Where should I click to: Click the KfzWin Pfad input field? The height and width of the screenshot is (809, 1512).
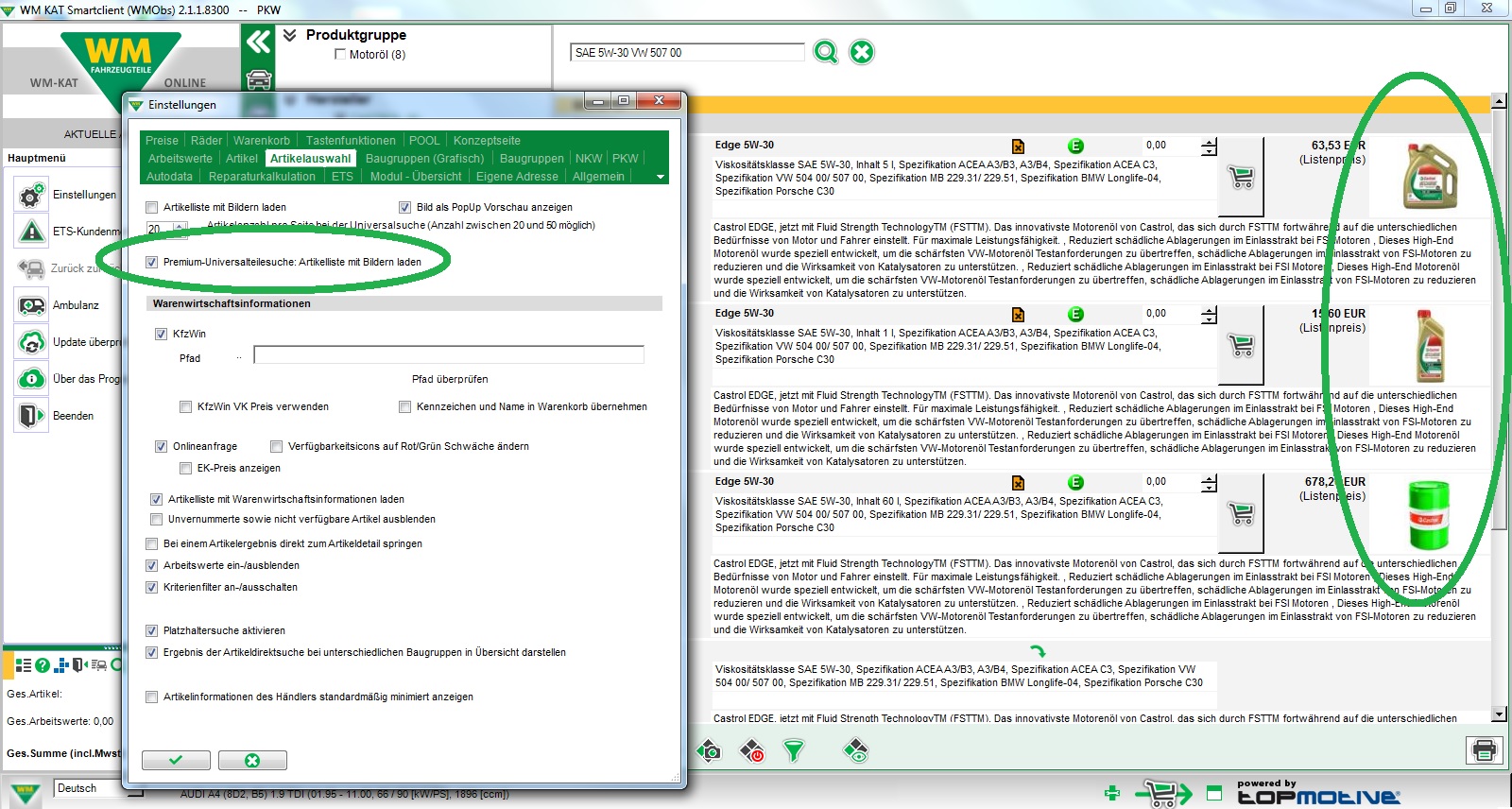449,354
